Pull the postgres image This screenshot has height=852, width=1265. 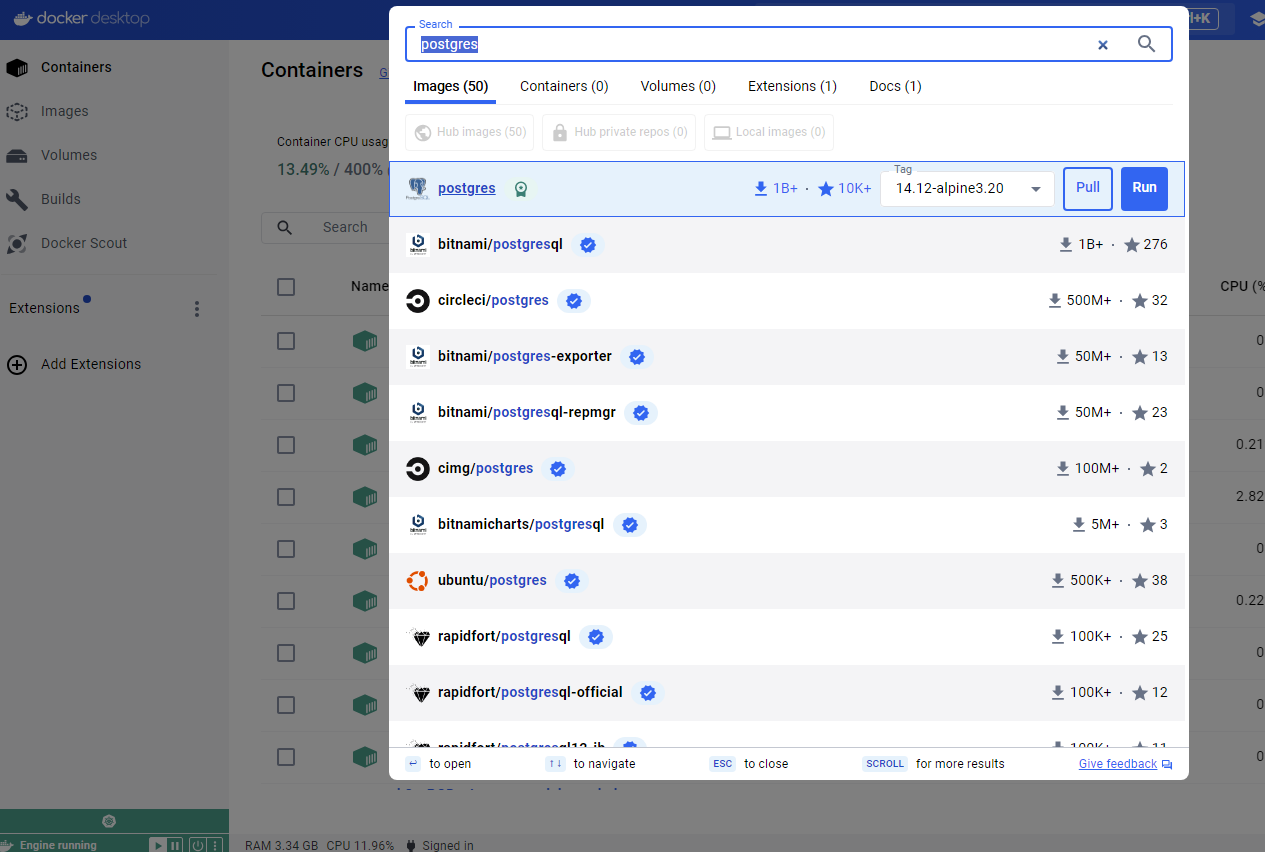pyautogui.click(x=1087, y=188)
